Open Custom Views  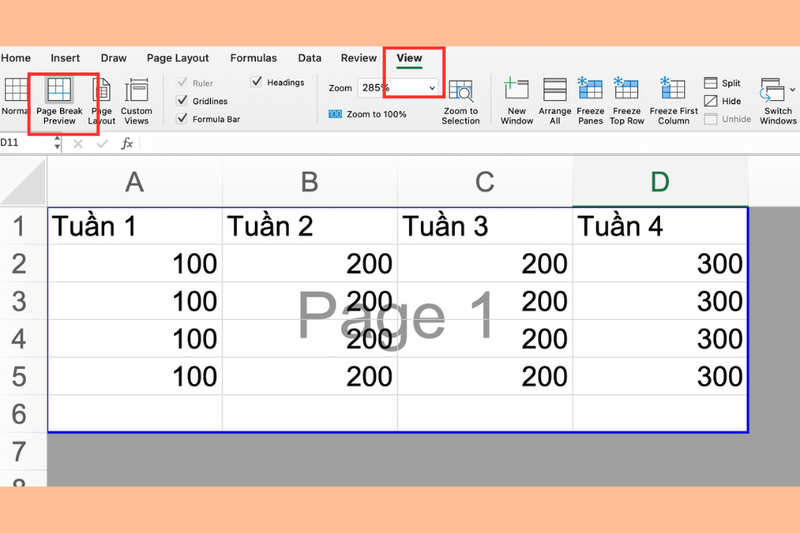point(136,101)
